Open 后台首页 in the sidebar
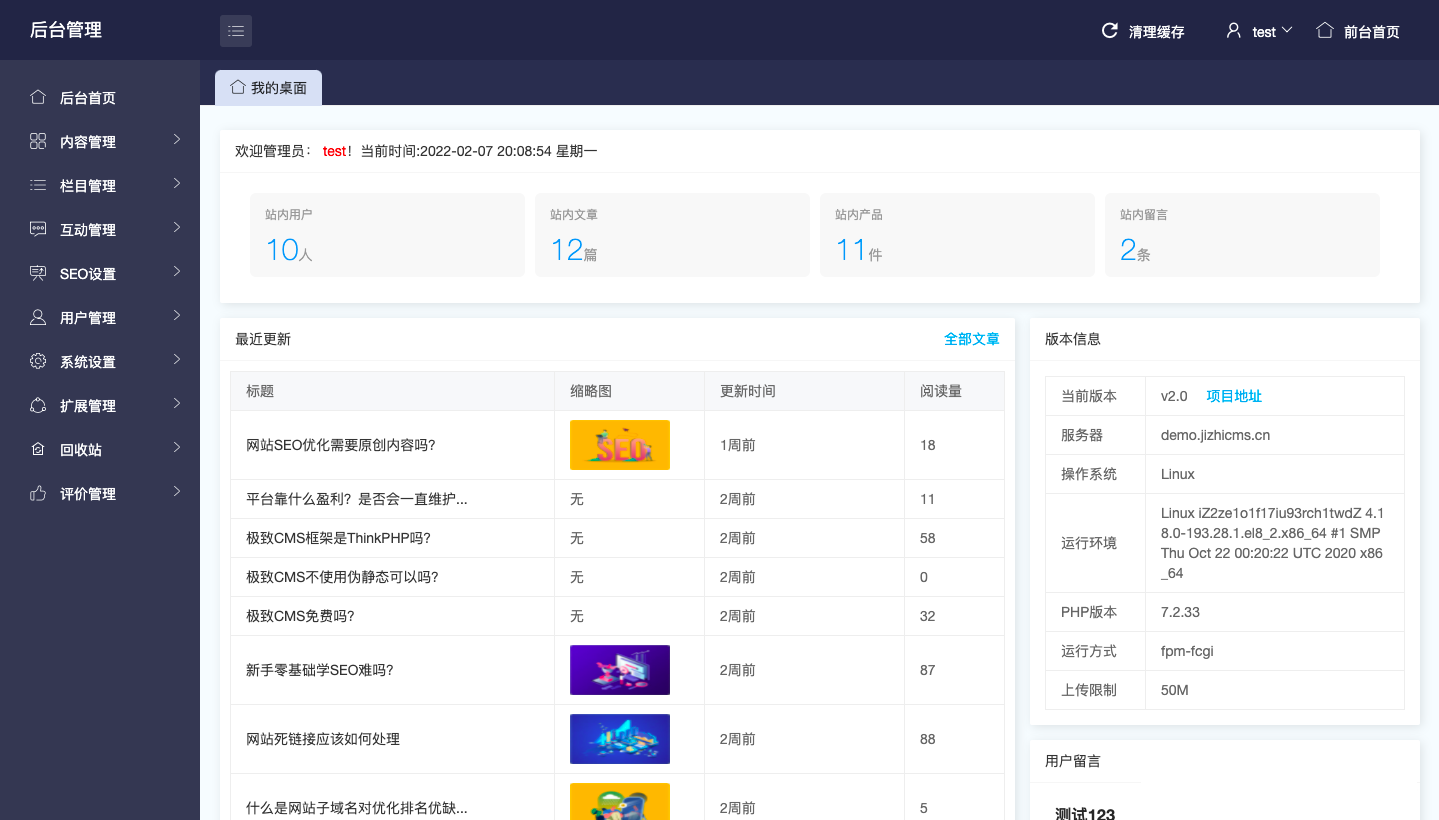 88,98
